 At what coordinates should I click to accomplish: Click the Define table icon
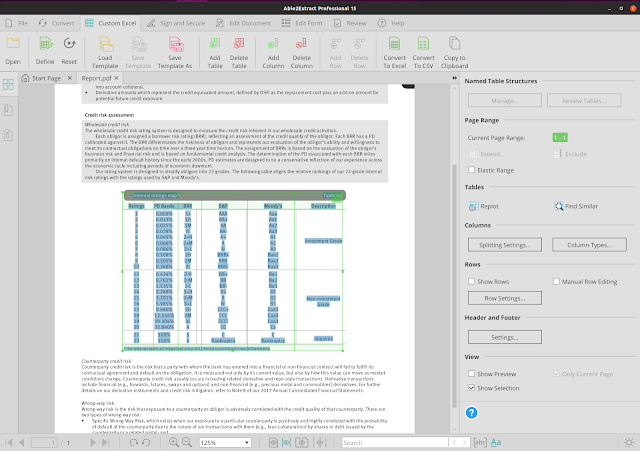[x=45, y=44]
